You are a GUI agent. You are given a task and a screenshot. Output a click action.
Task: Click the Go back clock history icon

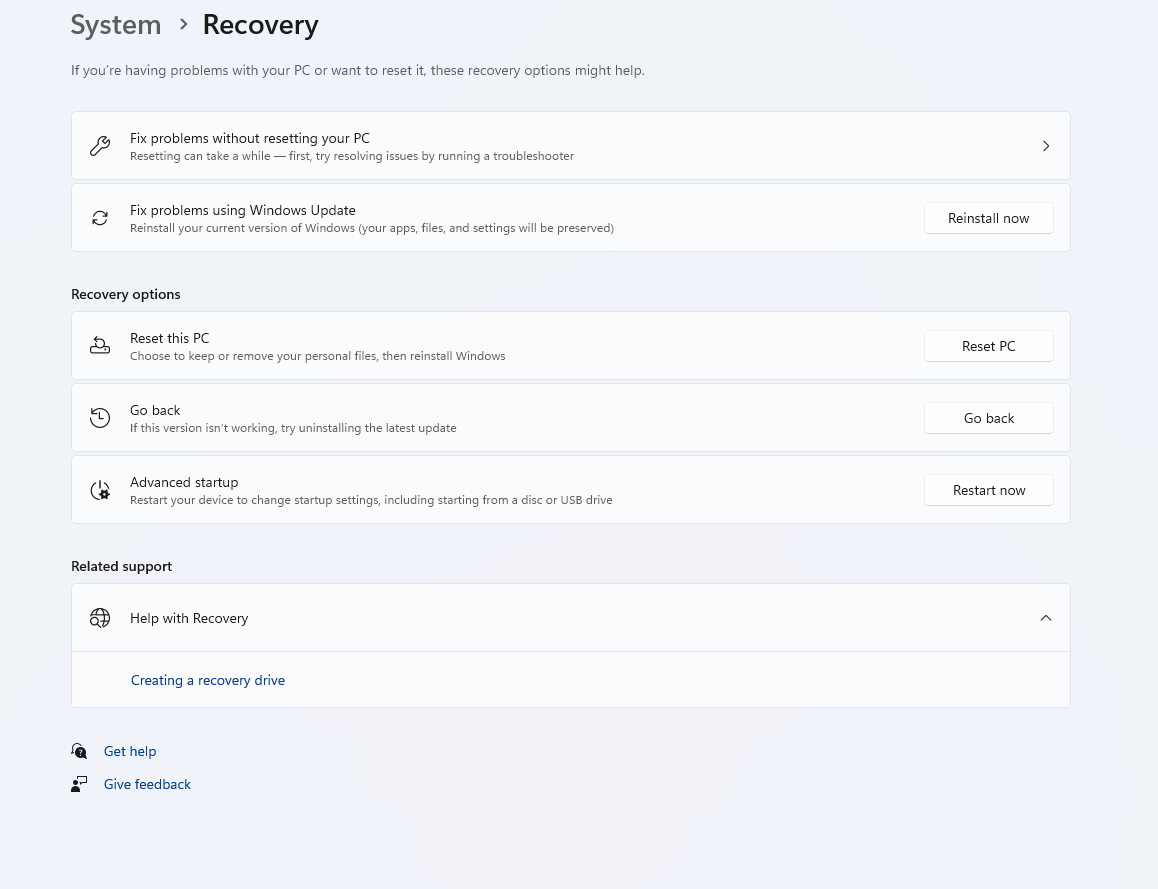click(100, 418)
